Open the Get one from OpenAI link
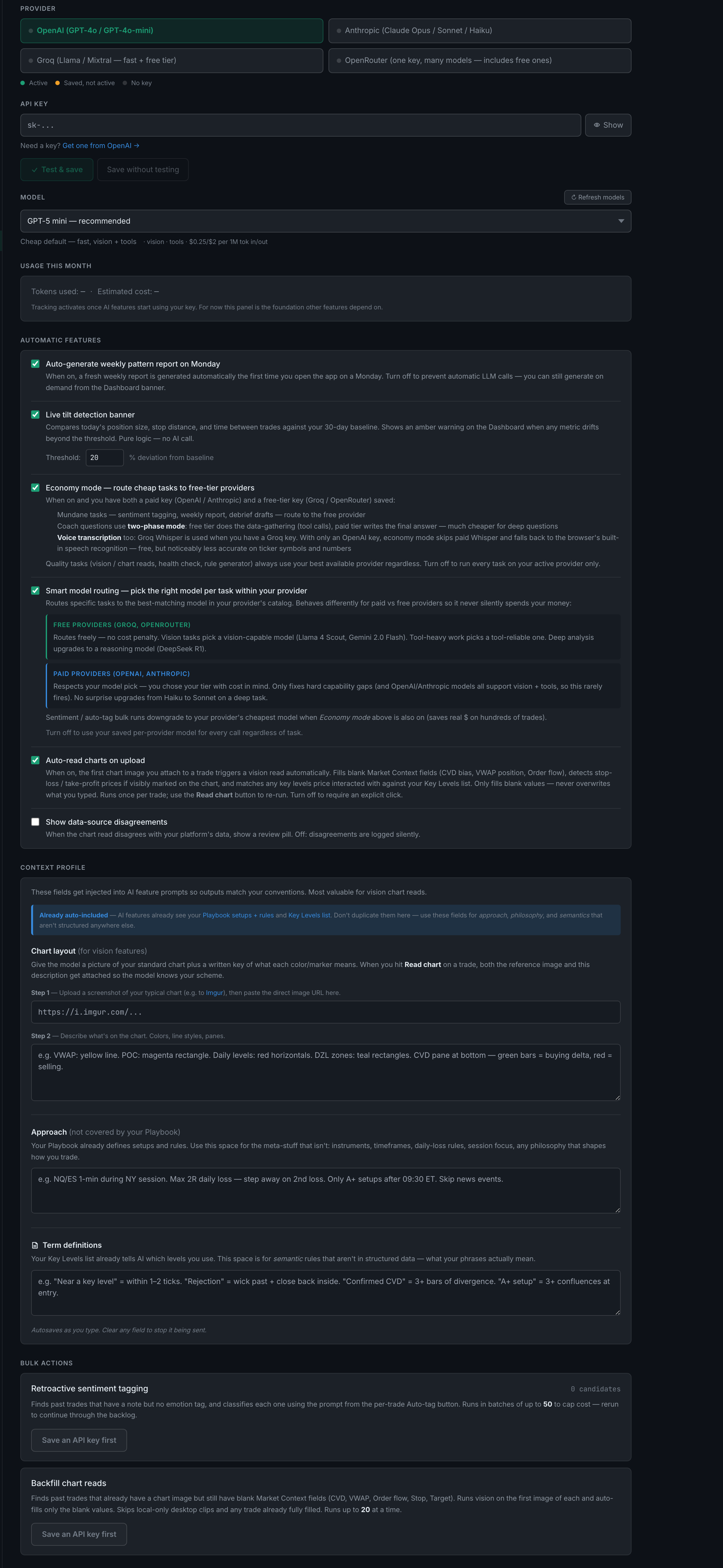Screen dimensions: 723x1568 [101, 146]
